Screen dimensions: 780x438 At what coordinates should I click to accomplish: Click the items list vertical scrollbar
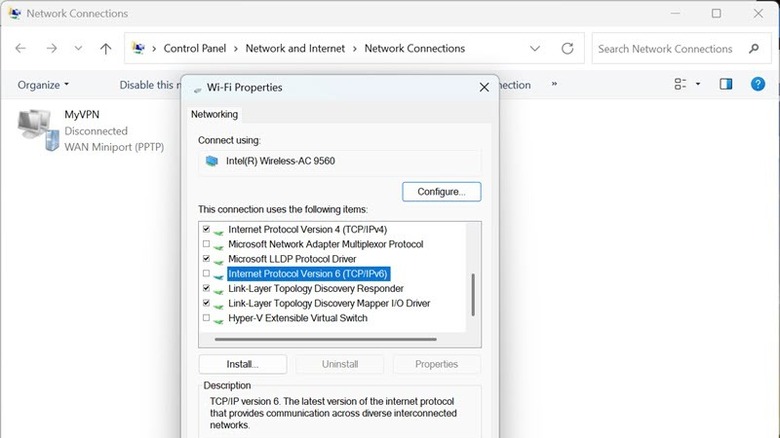coord(473,295)
